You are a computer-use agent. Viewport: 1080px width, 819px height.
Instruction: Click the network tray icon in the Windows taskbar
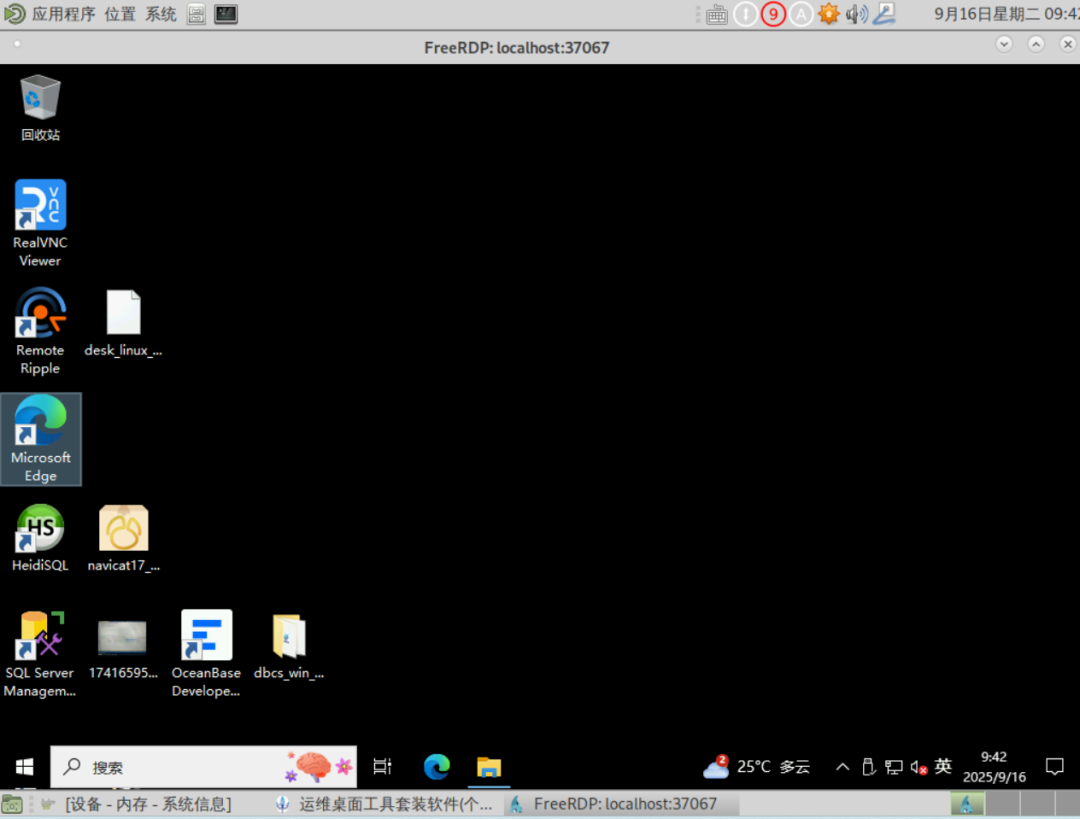pos(893,767)
